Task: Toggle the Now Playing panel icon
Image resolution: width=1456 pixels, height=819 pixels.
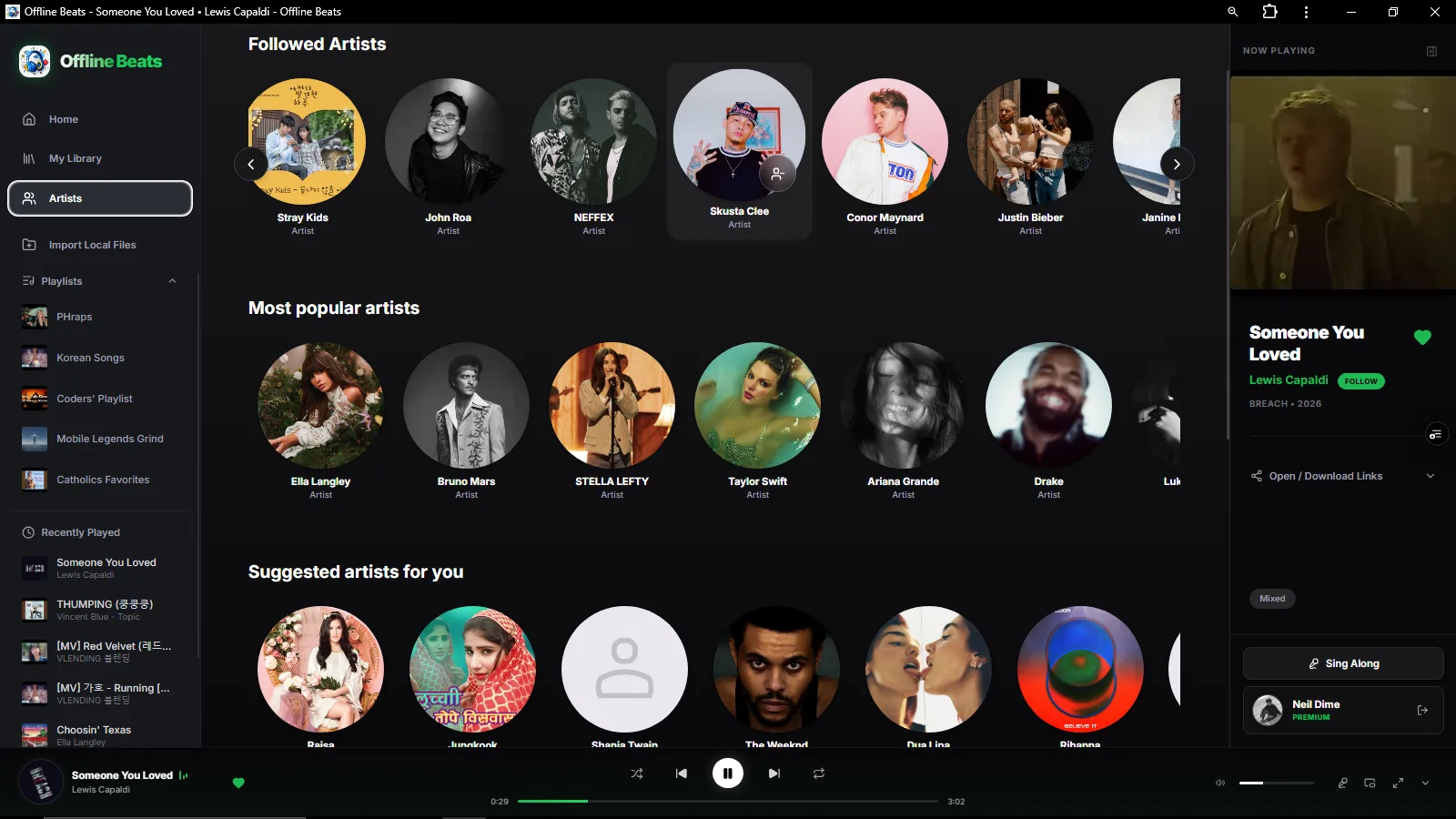Action: (x=1431, y=51)
